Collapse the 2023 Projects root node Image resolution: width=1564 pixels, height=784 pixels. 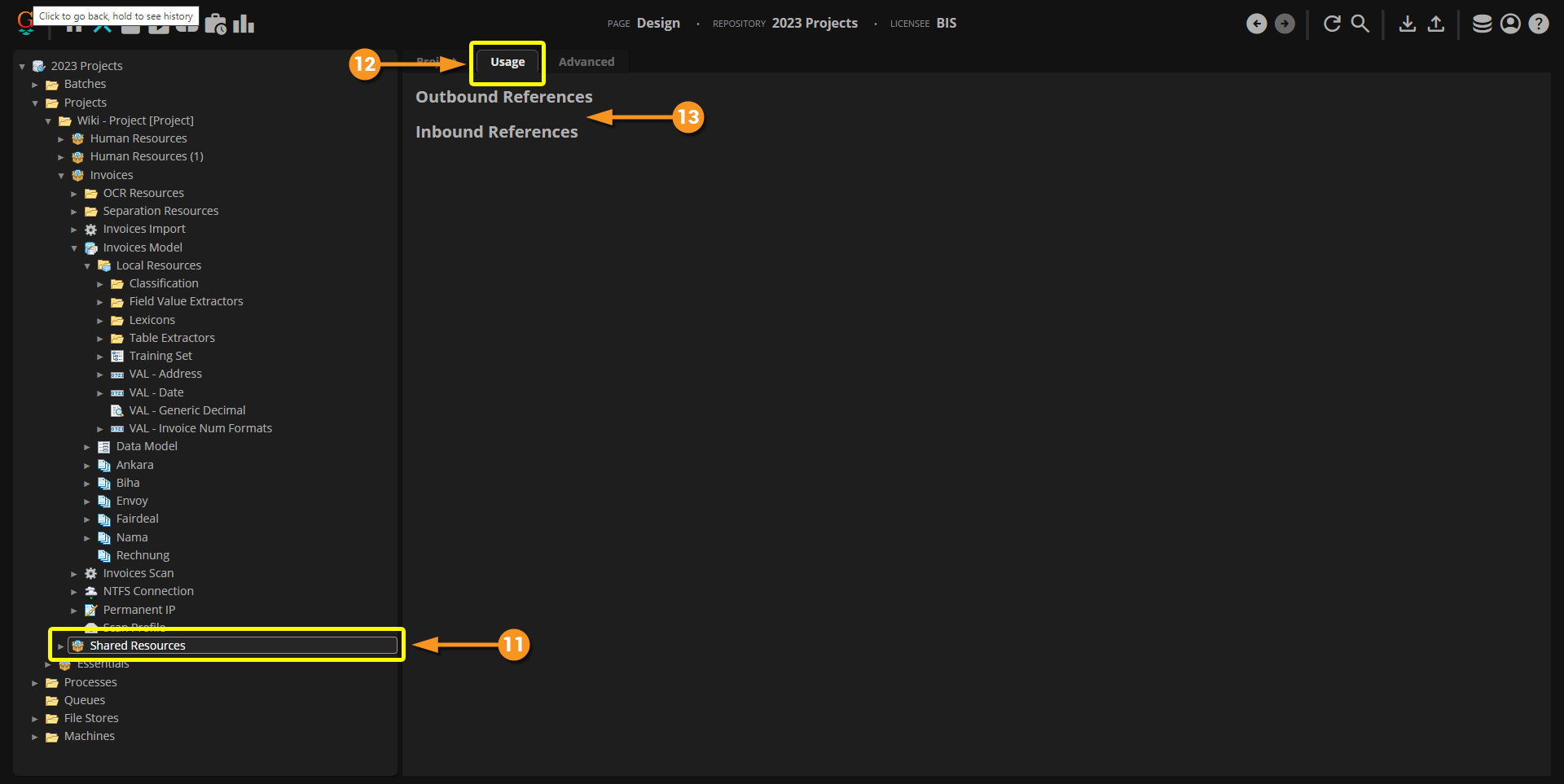tap(22, 67)
